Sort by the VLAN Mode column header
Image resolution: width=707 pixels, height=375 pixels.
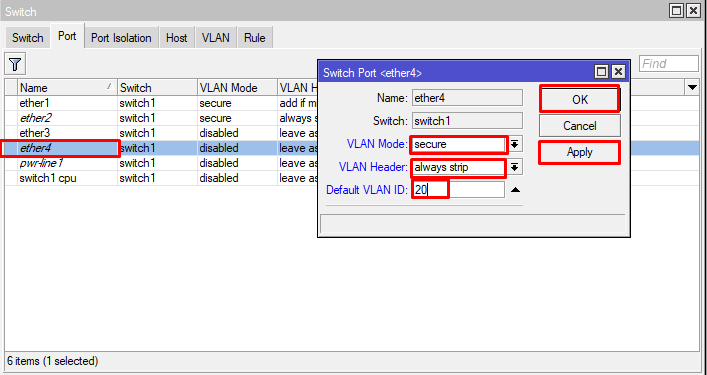pos(237,87)
